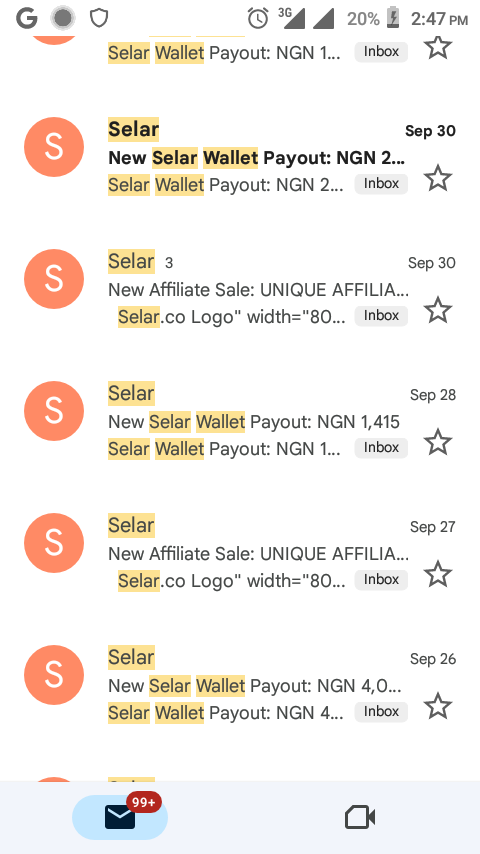Viewport: 480px width, 854px height.
Task: Open the Mail tab with 99+ badge
Action: tap(120, 817)
